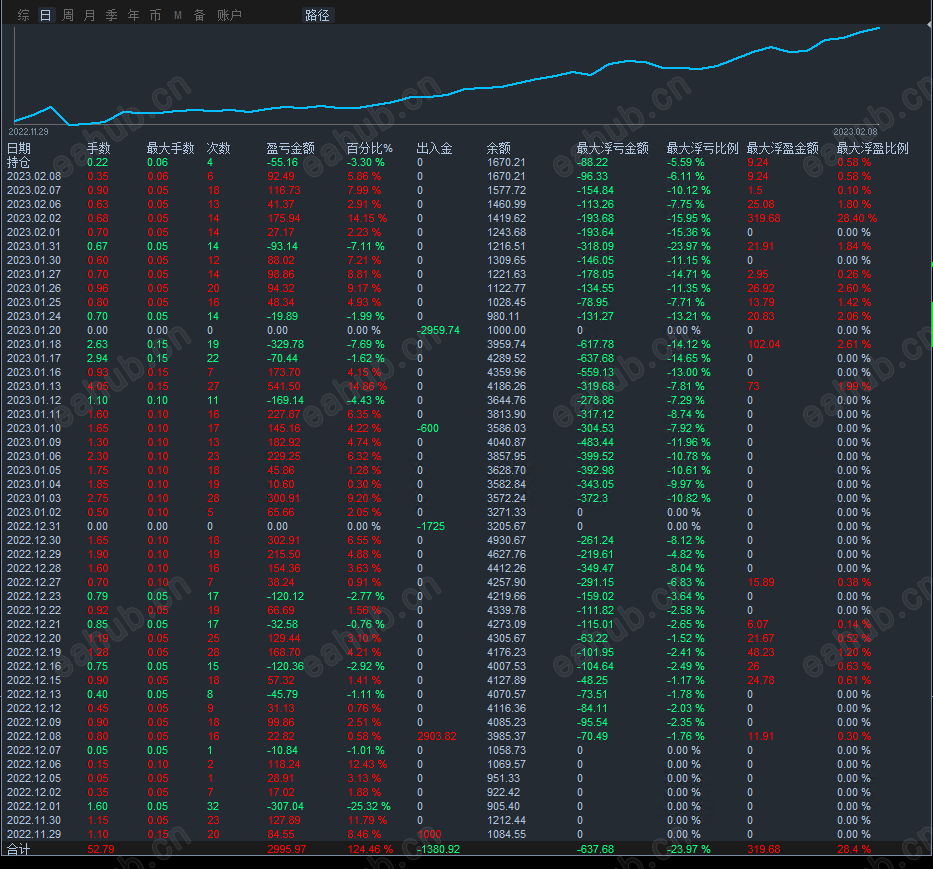
Task: Select the M tab
Action: coord(178,15)
